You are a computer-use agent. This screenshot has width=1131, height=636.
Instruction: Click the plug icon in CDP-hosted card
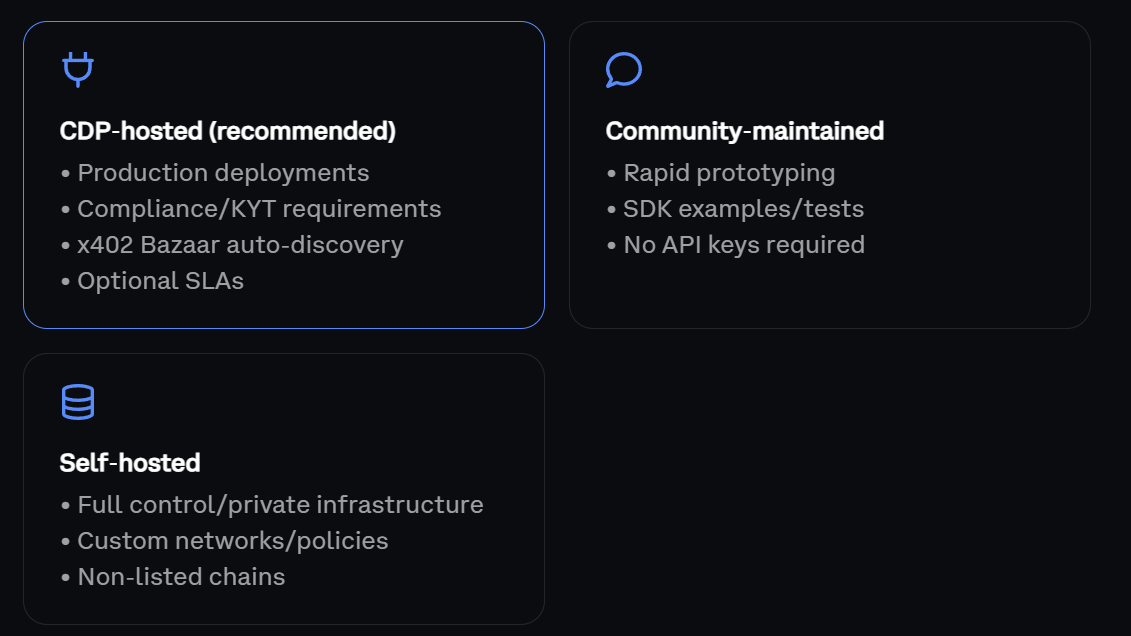[x=78, y=69]
